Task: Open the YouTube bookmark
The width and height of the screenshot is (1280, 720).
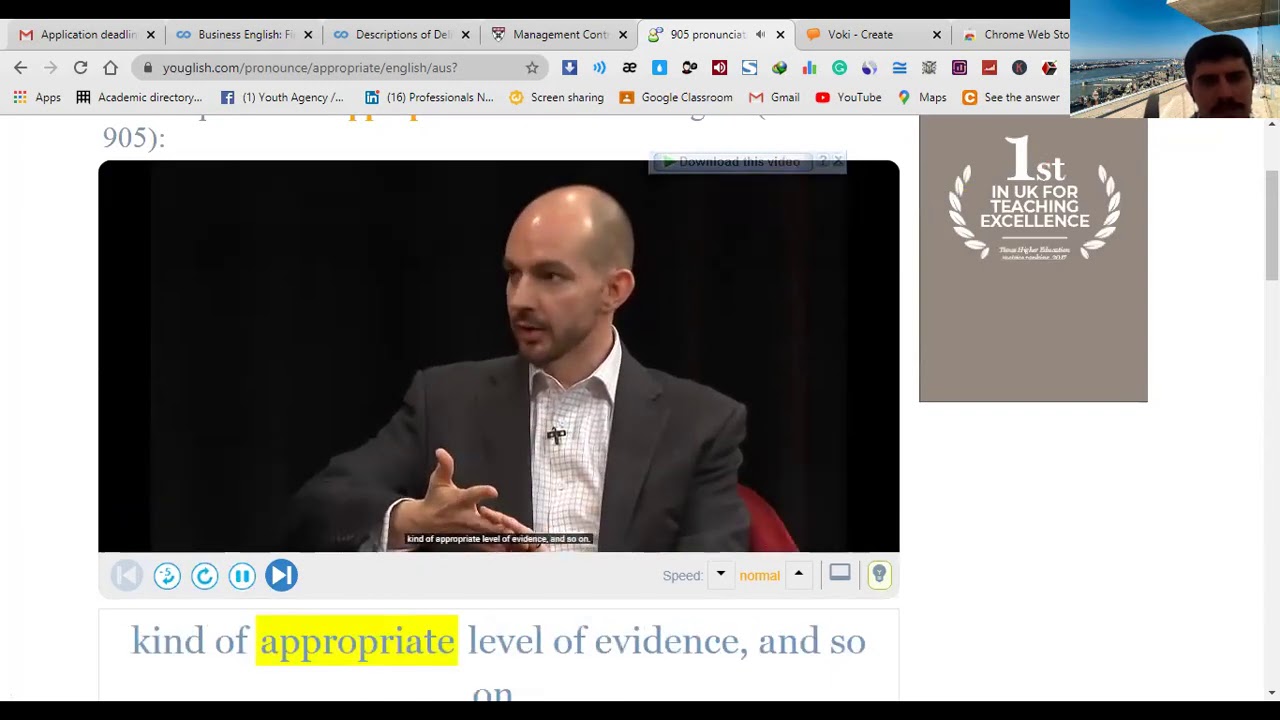Action: [x=848, y=97]
